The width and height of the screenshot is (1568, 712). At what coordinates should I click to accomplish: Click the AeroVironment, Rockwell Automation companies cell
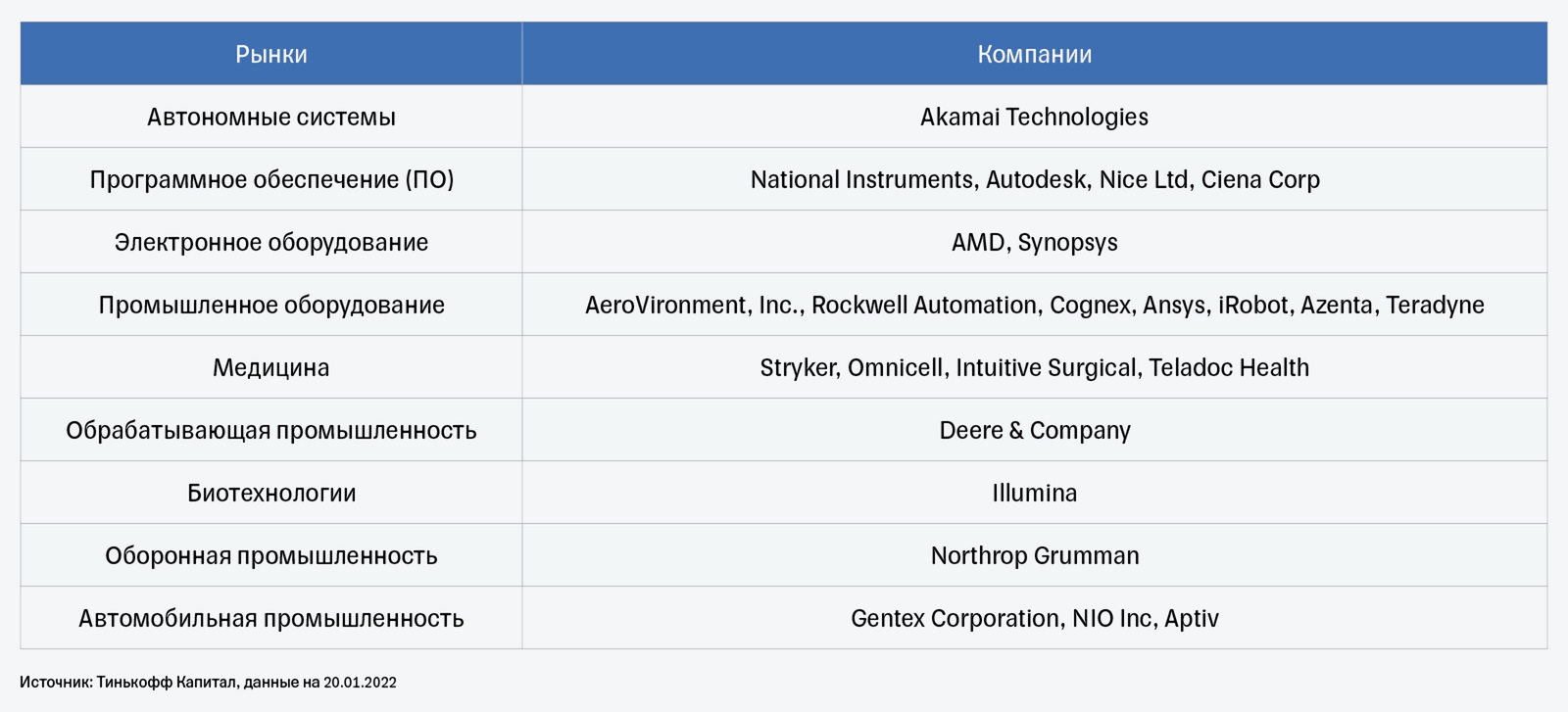[x=1035, y=305]
